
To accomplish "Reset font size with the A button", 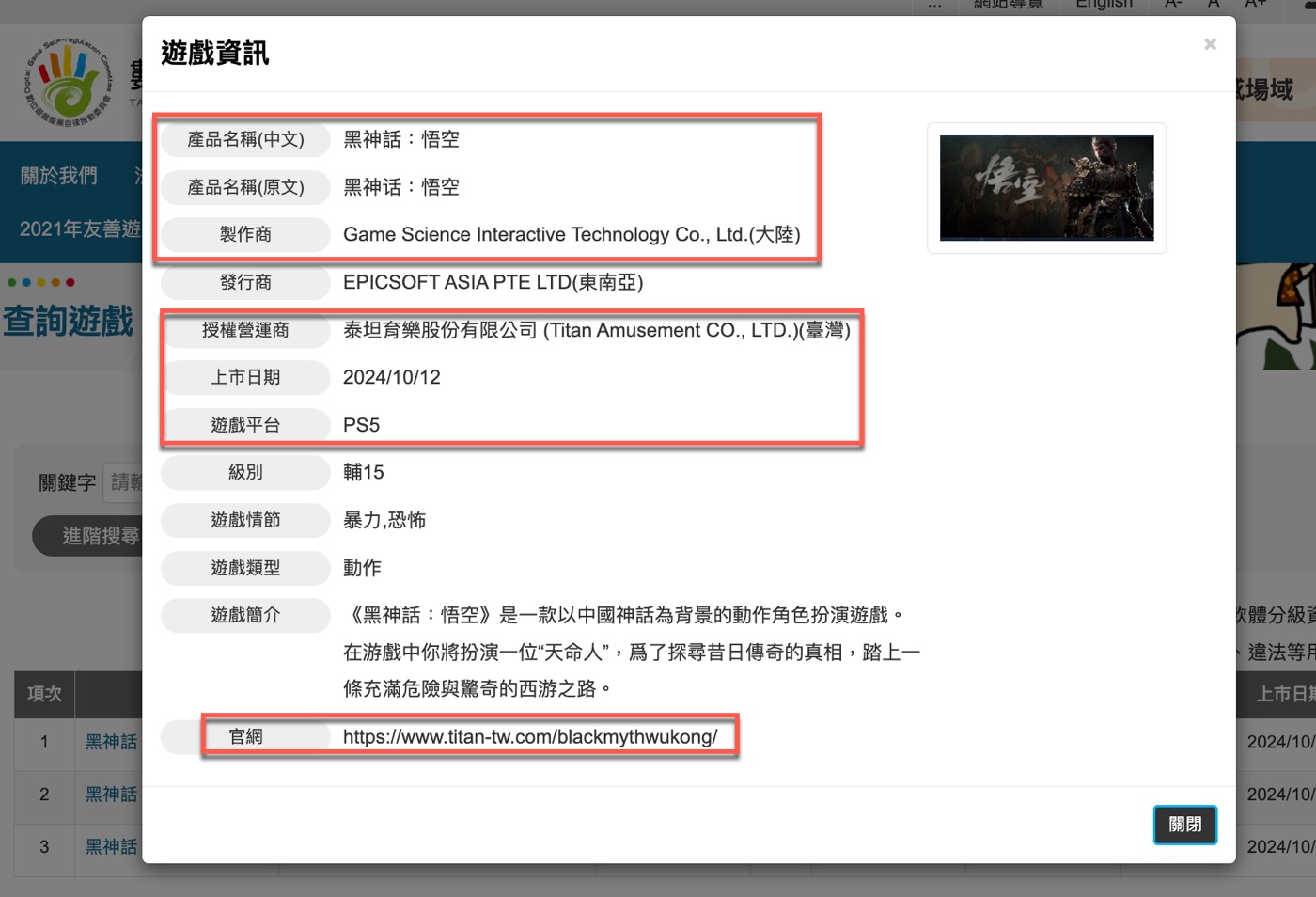I will (1214, 4).
